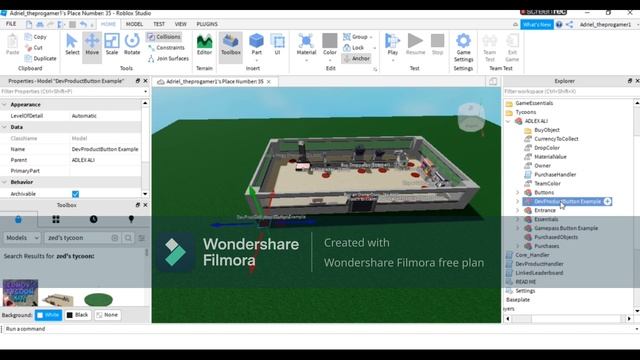The width and height of the screenshot is (640, 360).
Task: Close the Place Number 35 viewport tab
Action: pos(269,82)
